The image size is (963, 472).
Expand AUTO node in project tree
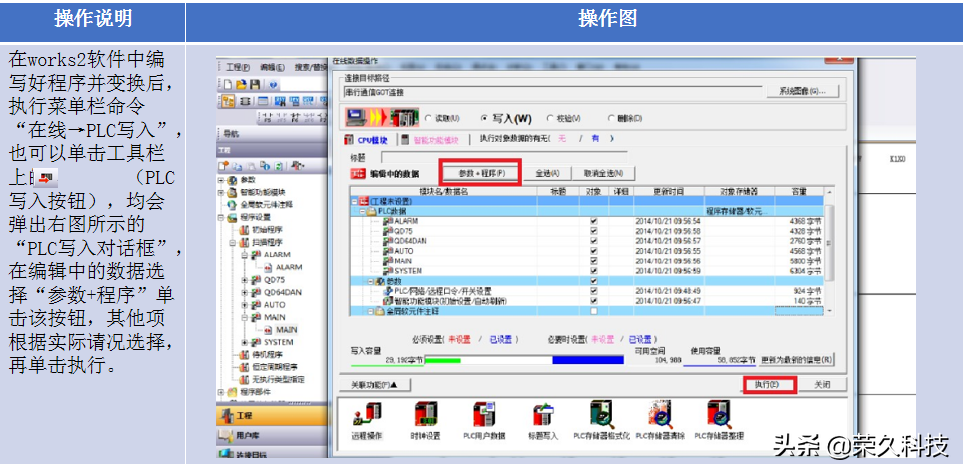point(246,304)
